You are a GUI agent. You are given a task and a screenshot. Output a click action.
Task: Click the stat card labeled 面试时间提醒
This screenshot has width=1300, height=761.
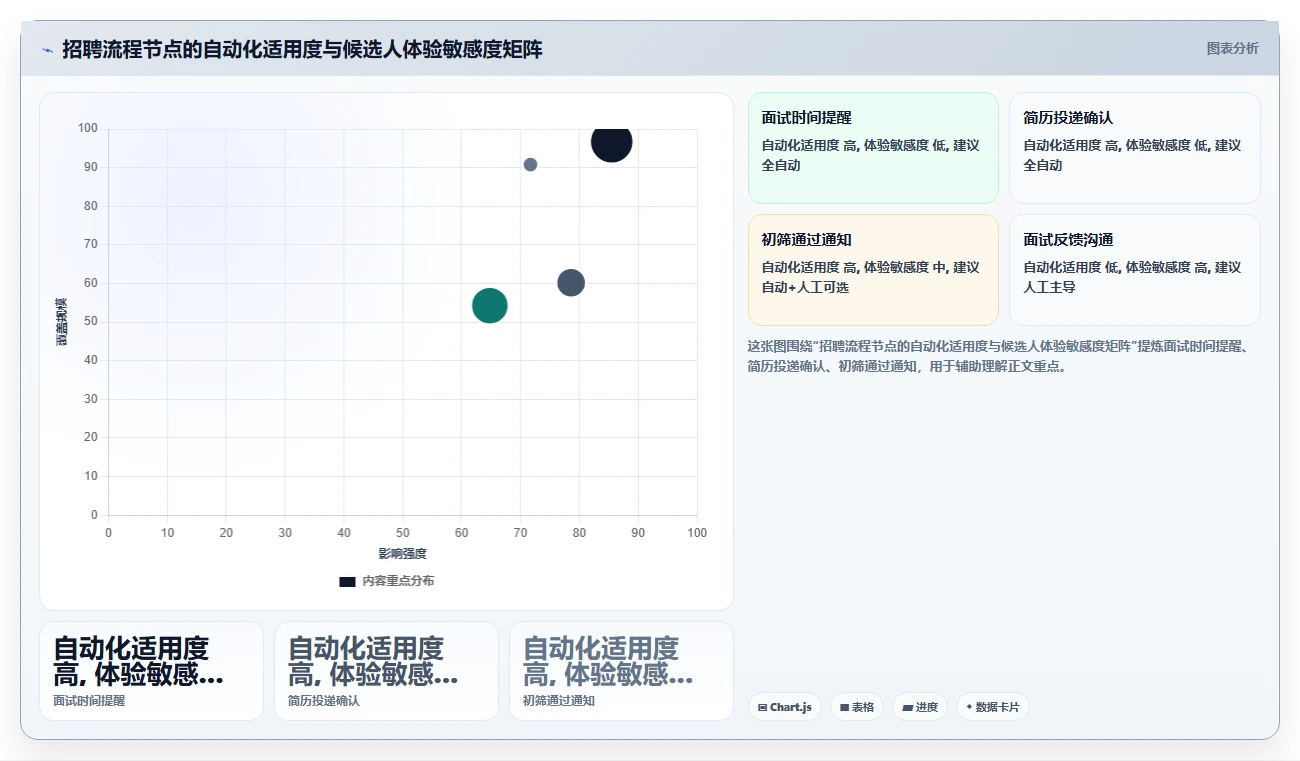pyautogui.click(x=151, y=671)
